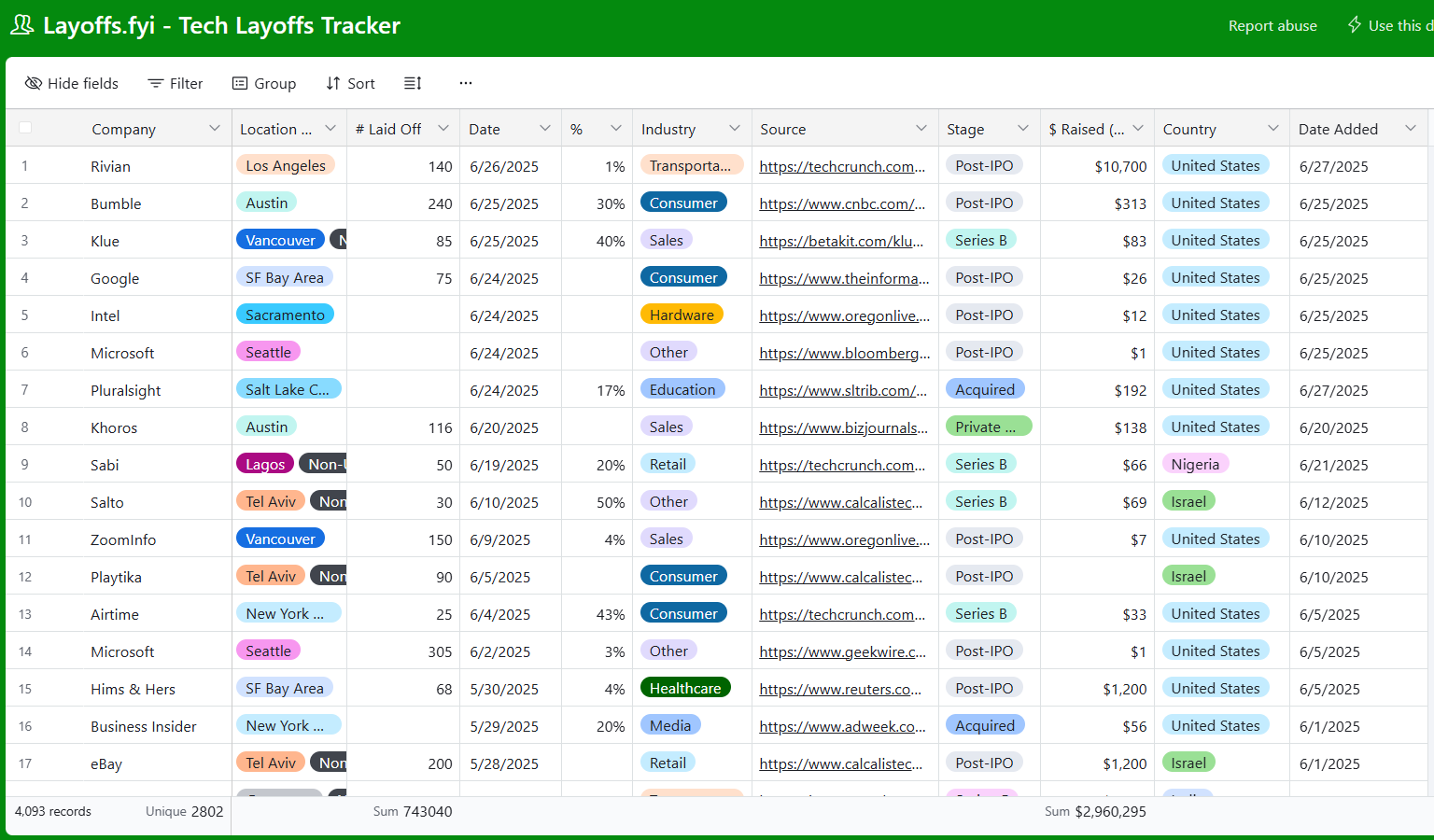Click the Unique 2802 summary
Viewport: 1434px width, 840px height.
[184, 812]
